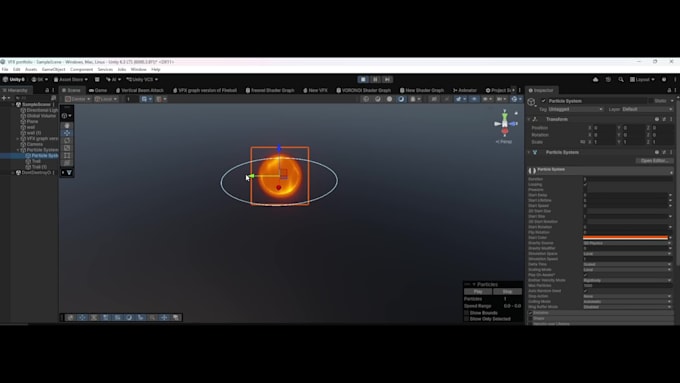The height and width of the screenshot is (383, 680).
Task: Click the Package Manager icon beside Asset Store
Action: (97, 79)
